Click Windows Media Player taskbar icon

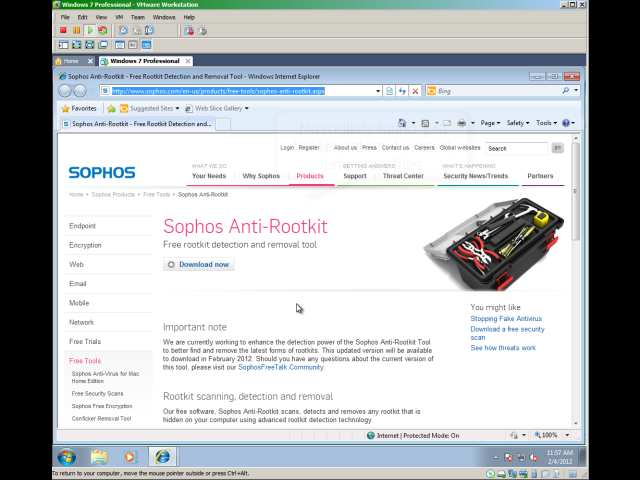pos(130,457)
